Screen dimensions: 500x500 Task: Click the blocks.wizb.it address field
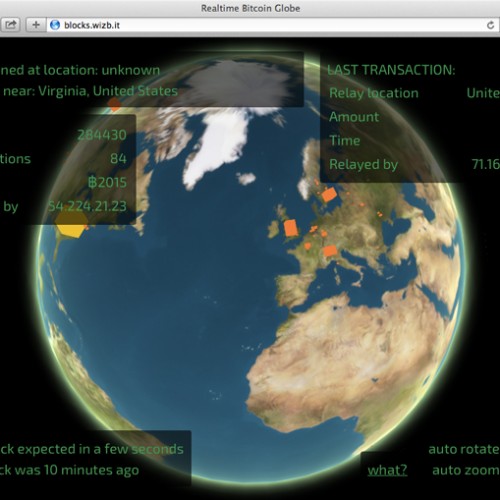(267, 25)
